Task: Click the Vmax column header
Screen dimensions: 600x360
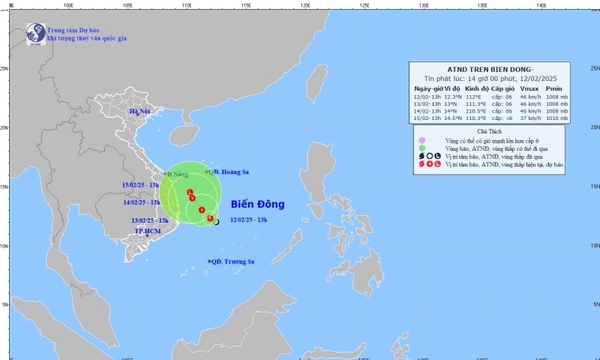Action: [x=529, y=89]
